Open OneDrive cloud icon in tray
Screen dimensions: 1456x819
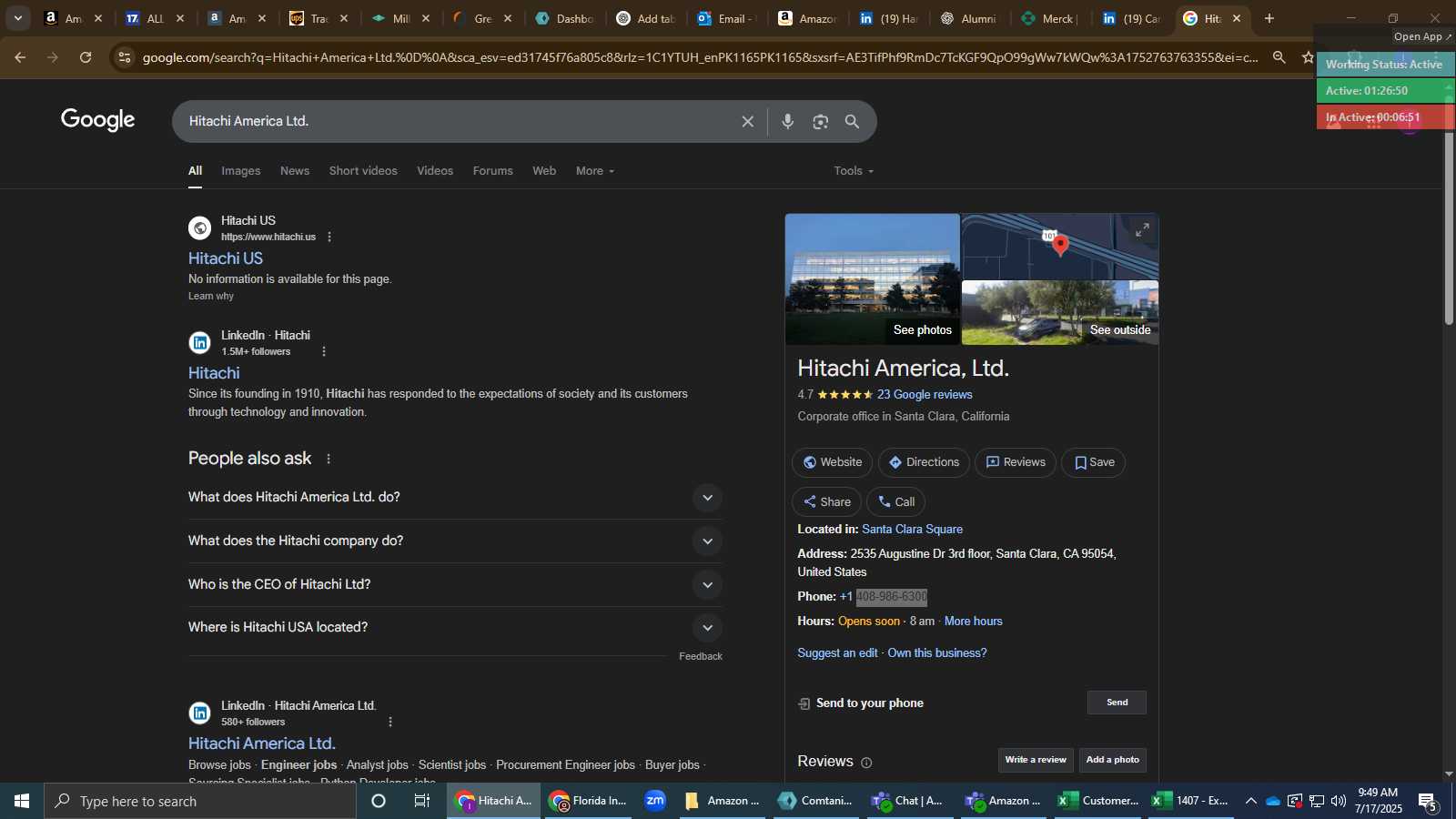tap(1273, 801)
